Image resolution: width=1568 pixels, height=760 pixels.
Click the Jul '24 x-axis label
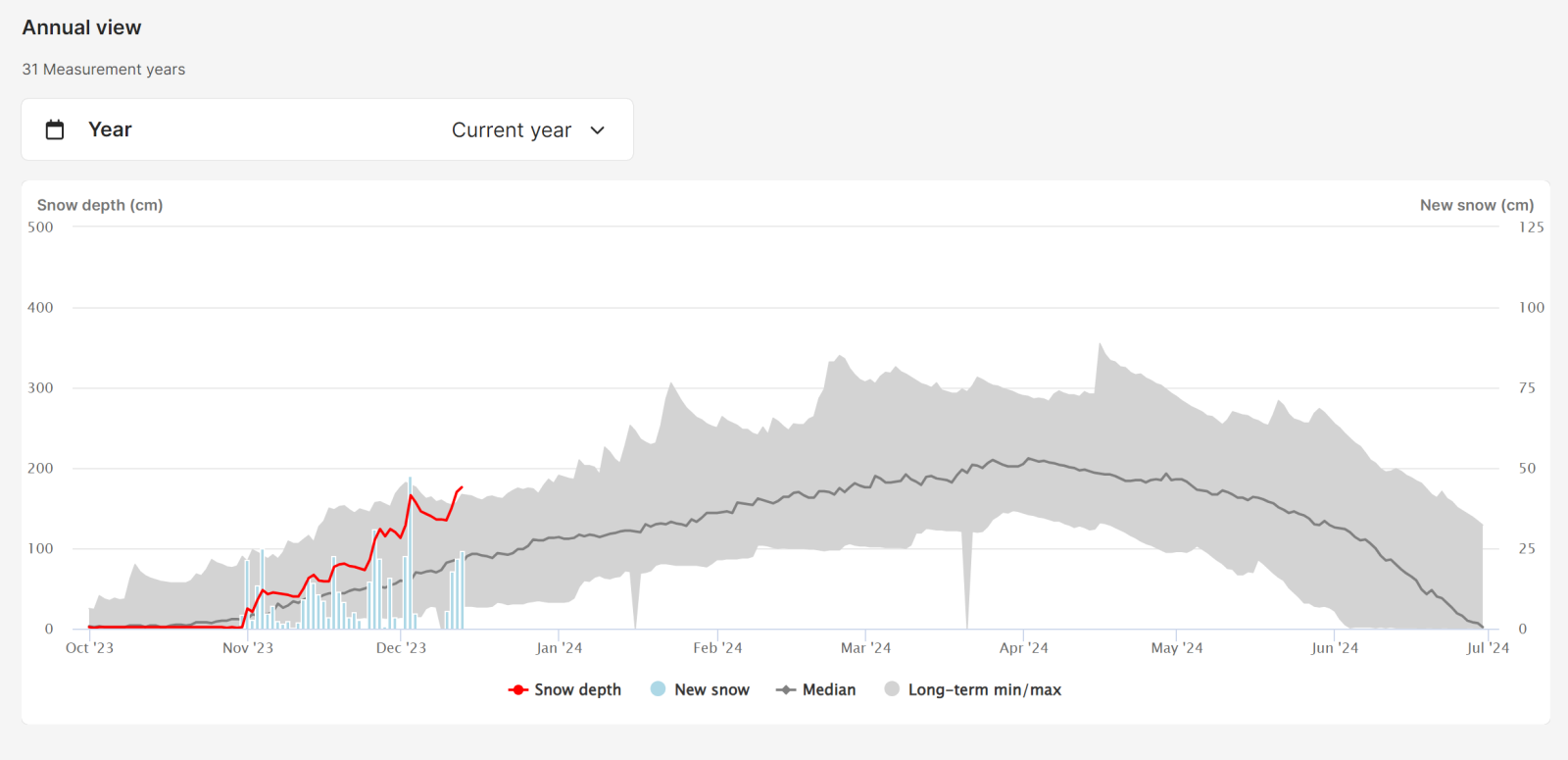point(1488,648)
